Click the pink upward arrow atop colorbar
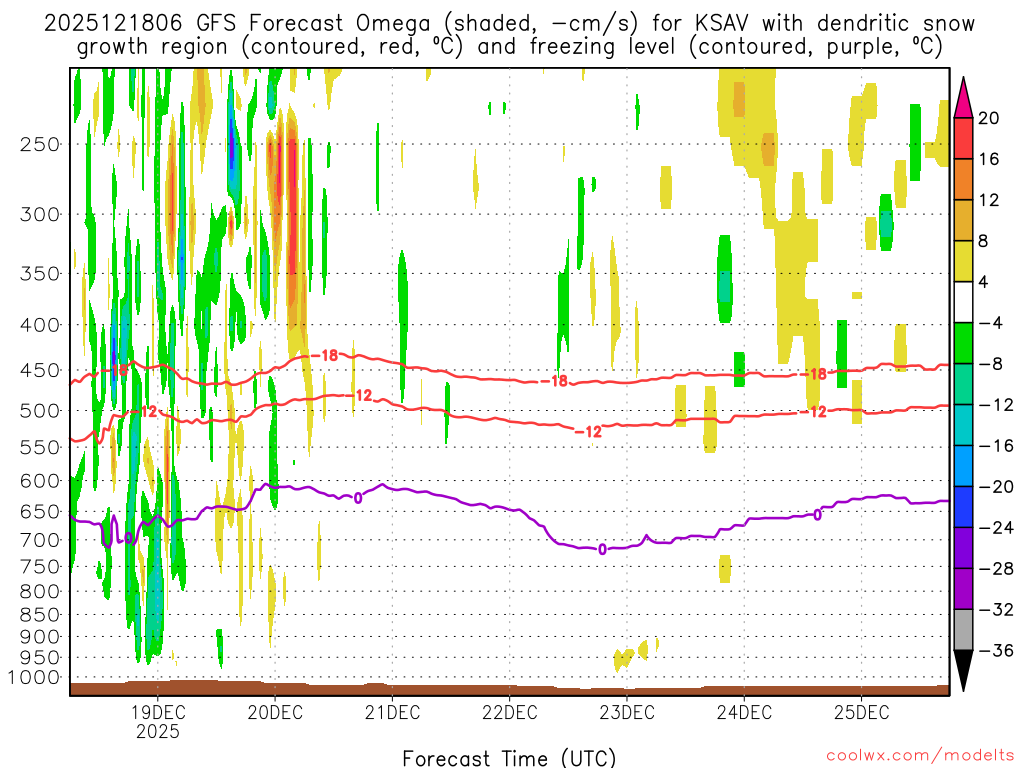The image size is (1024, 768). tap(963, 97)
